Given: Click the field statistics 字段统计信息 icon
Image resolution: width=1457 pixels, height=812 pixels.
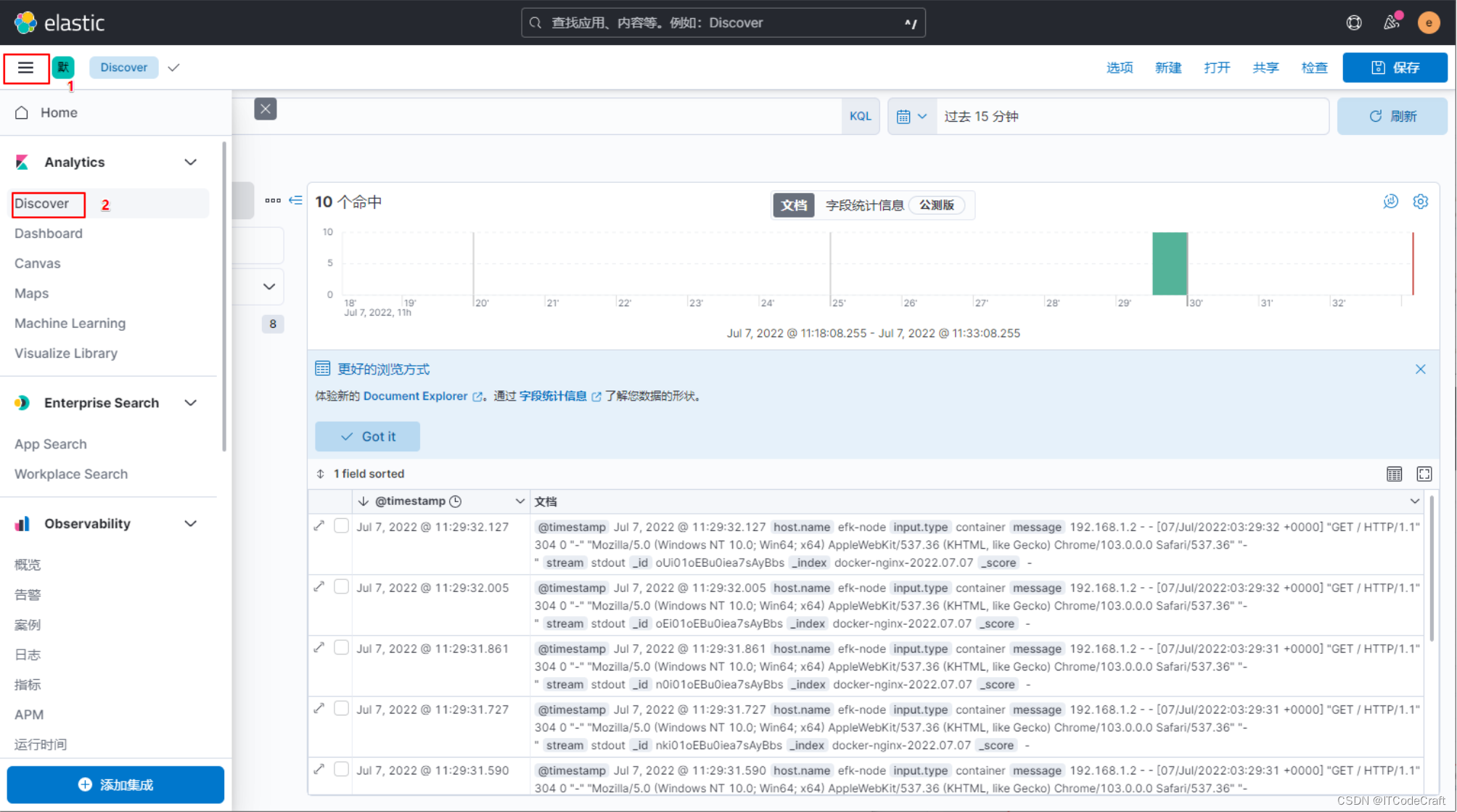Looking at the screenshot, I should [x=863, y=204].
